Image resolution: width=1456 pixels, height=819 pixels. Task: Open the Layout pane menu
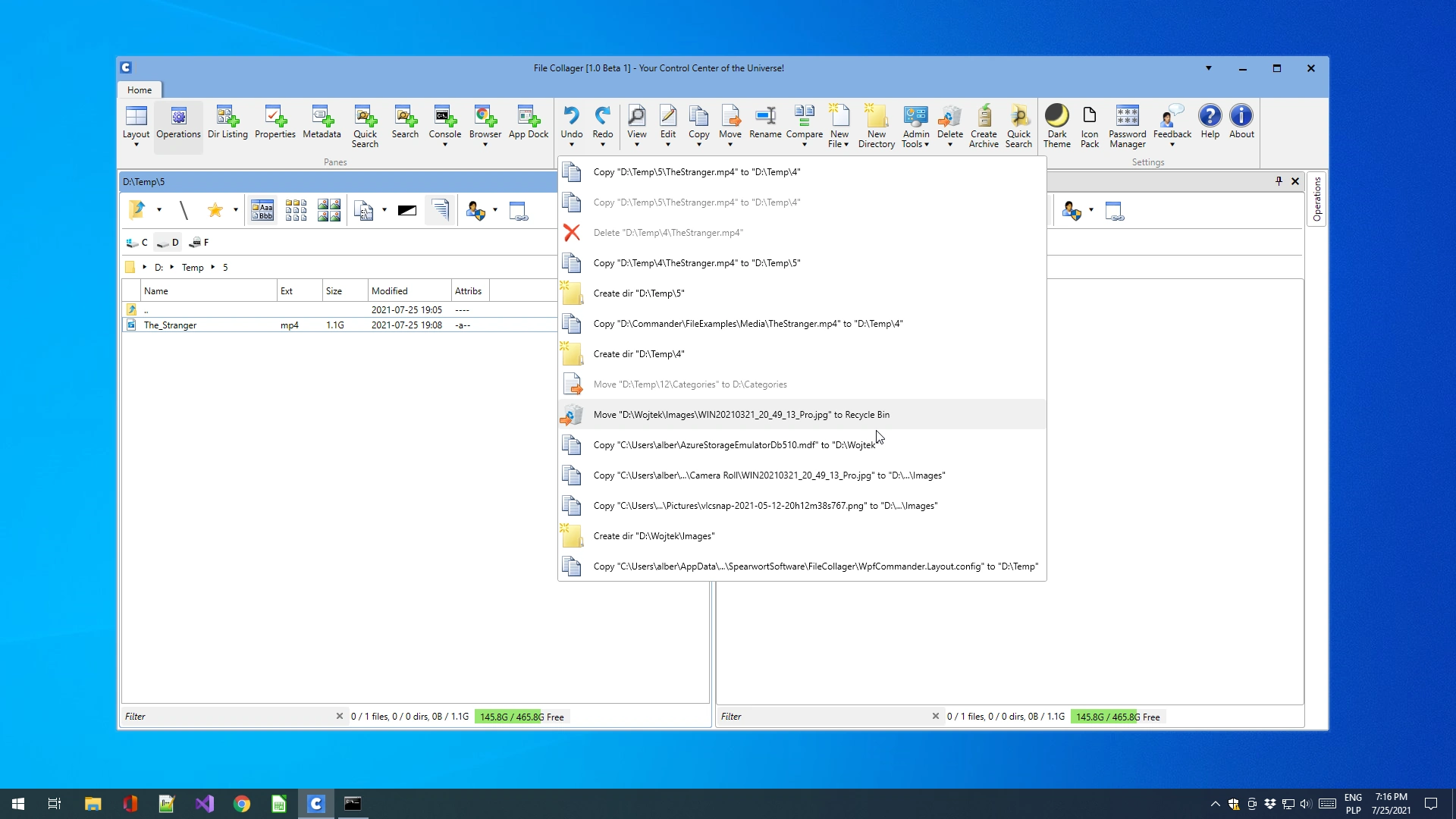click(136, 125)
